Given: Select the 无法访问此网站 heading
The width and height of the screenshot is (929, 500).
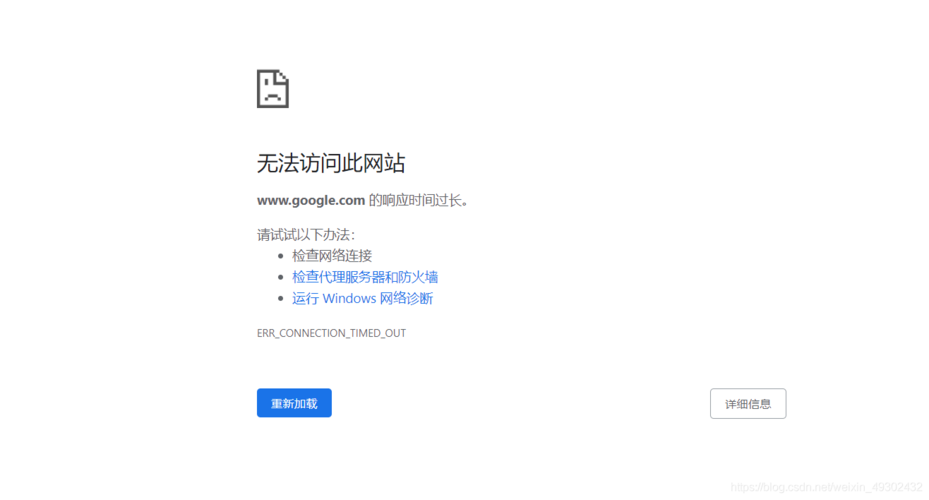Looking at the screenshot, I should [331, 163].
